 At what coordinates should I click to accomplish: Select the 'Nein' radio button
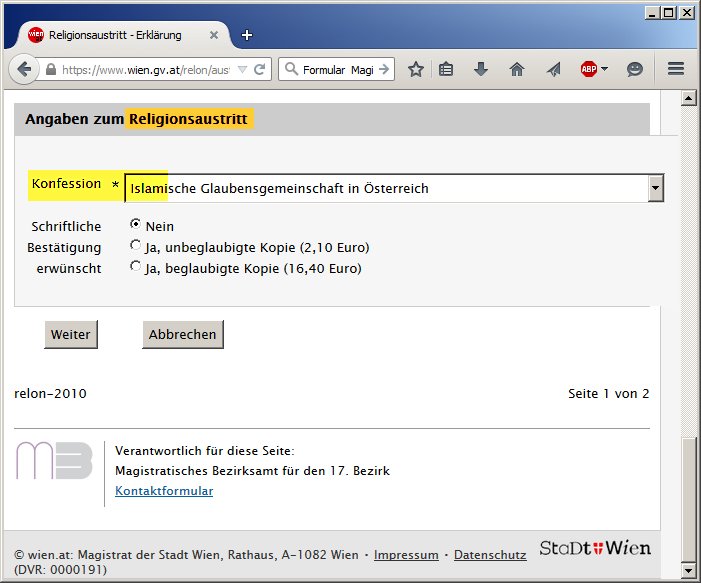135,225
